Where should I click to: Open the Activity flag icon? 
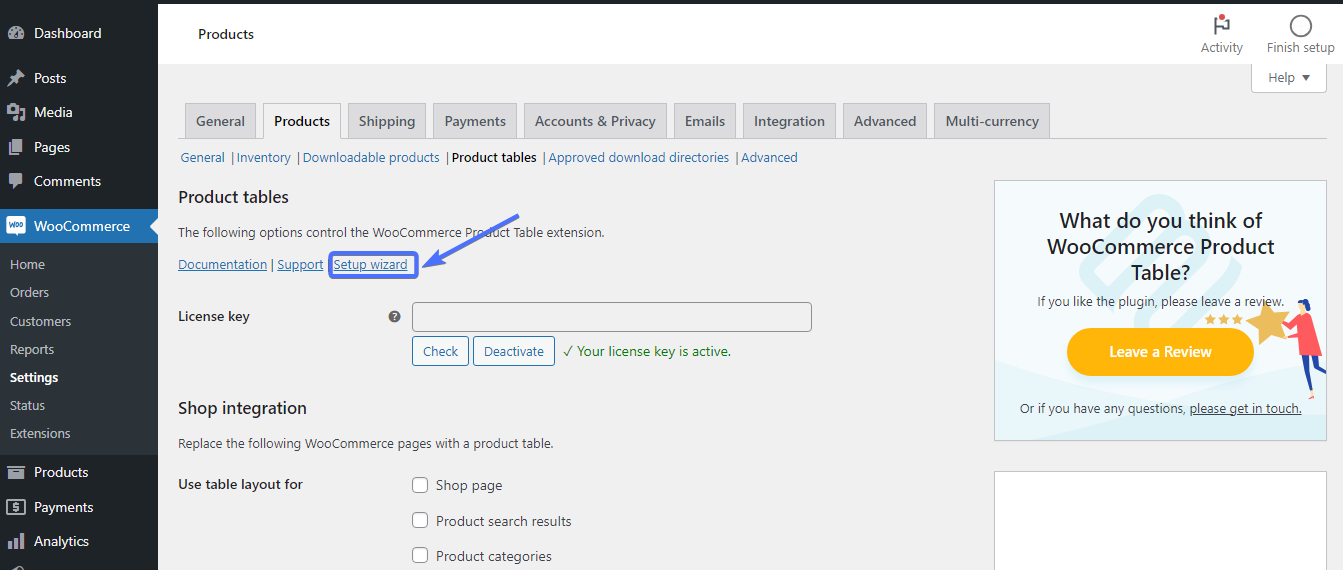(1221, 25)
